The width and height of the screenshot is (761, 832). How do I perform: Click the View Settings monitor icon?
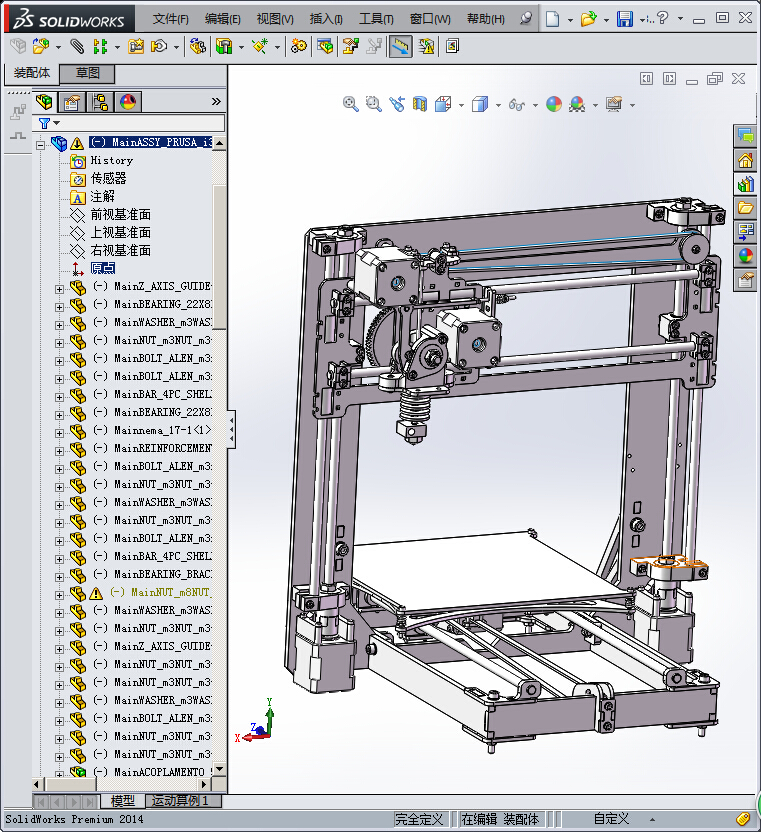pos(614,103)
